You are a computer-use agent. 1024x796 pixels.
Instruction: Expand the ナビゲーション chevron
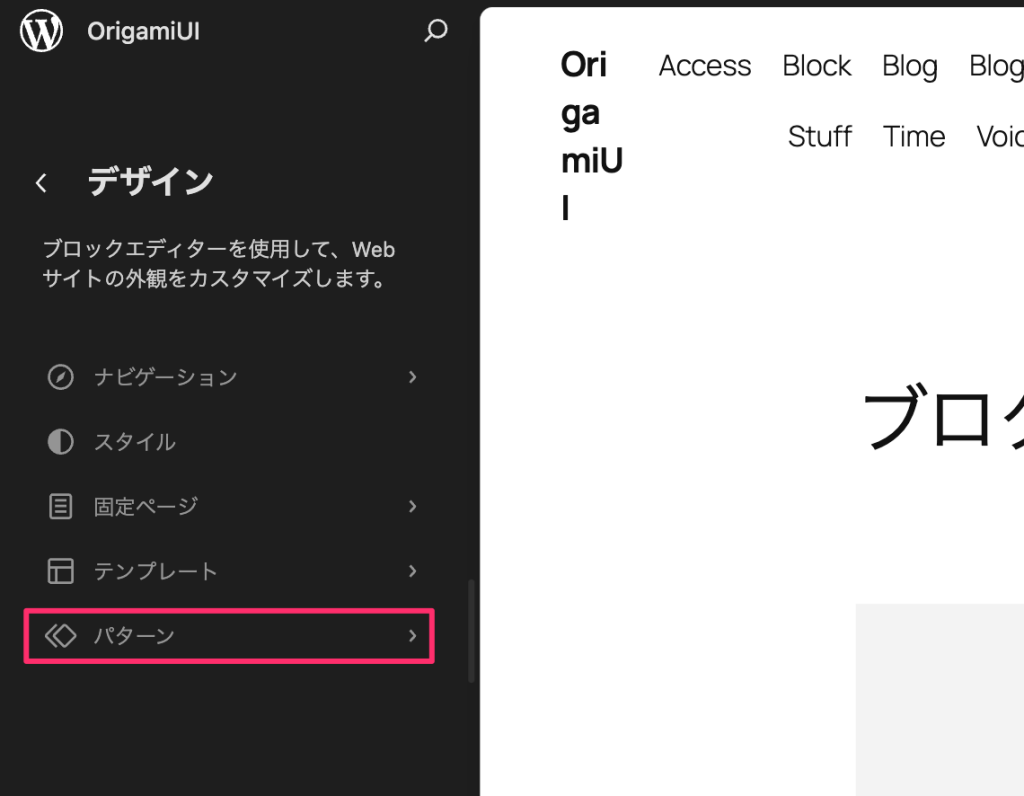[412, 377]
